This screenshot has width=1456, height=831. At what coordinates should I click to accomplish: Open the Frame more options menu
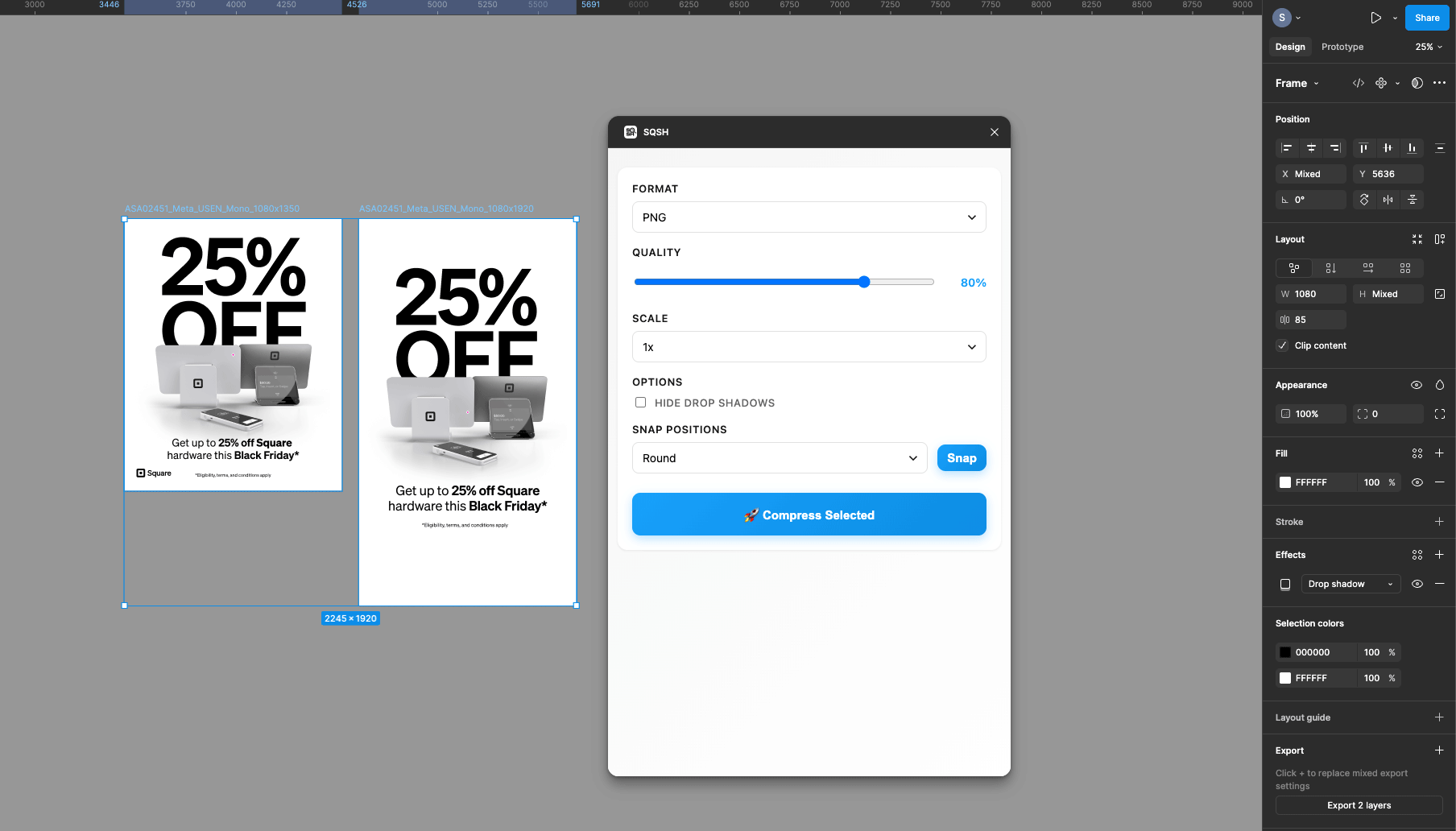pyautogui.click(x=1440, y=83)
